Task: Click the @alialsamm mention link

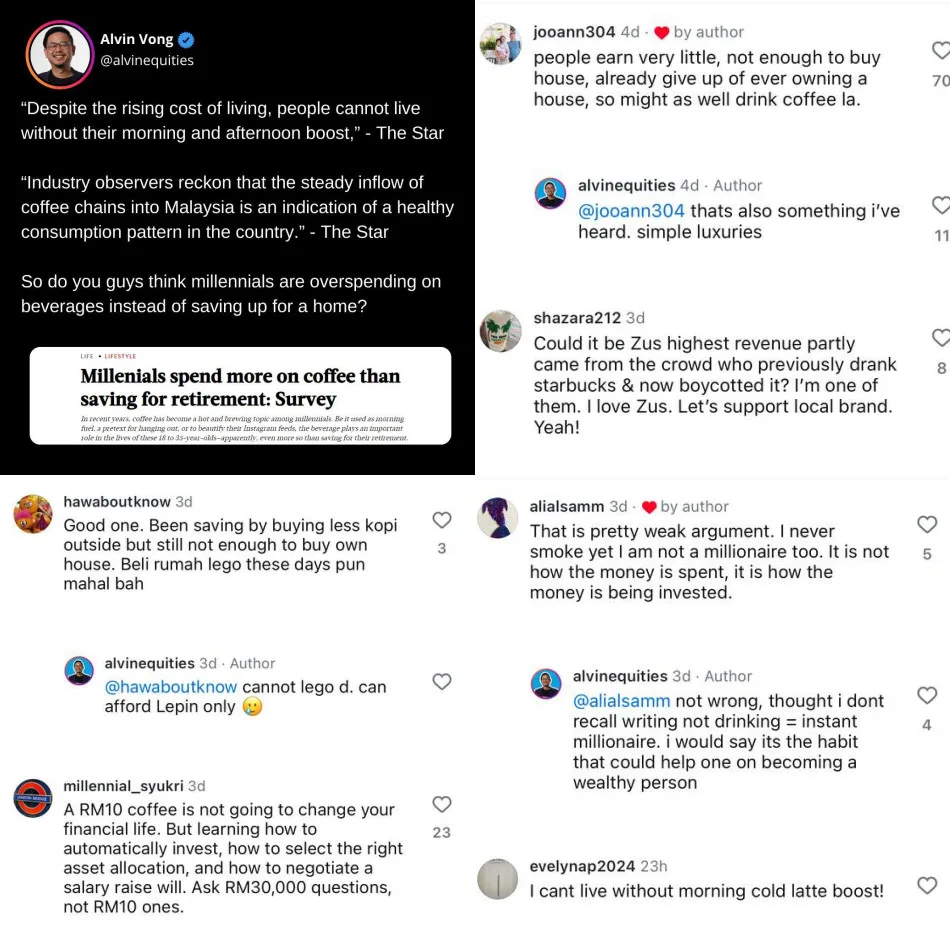Action: (622, 701)
